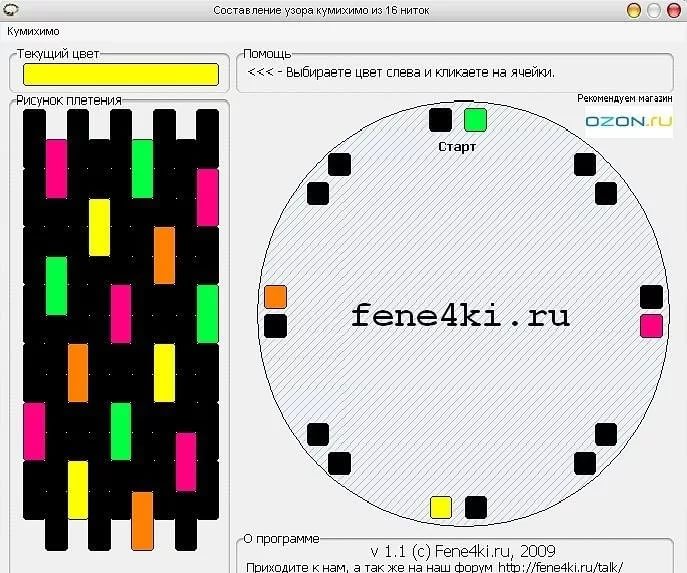Click the bottommost orange cell in the weave pattern
The width and height of the screenshot is (687, 573).
coord(142,521)
